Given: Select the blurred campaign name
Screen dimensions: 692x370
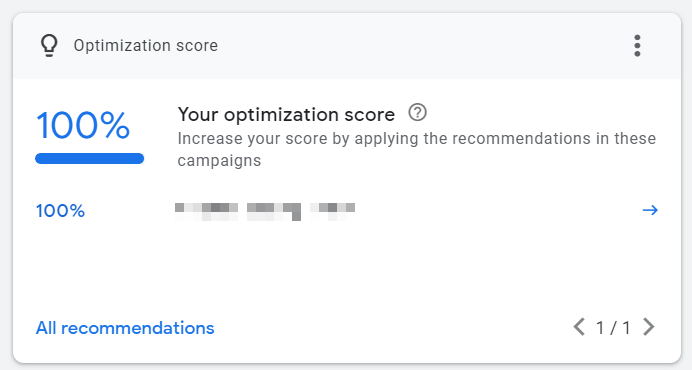Looking at the screenshot, I should pos(265,211).
